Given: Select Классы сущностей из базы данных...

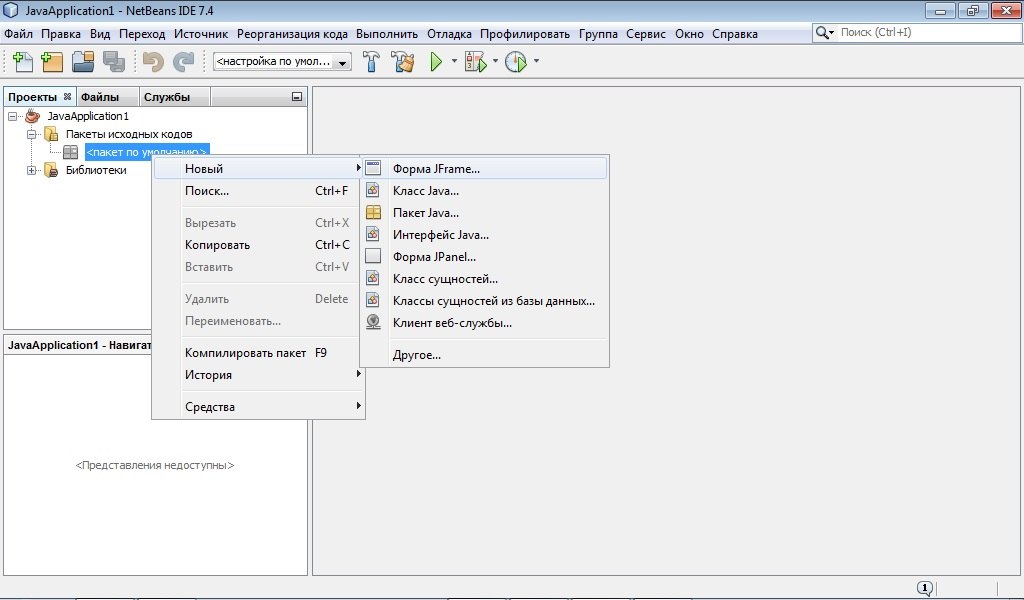Looking at the screenshot, I should [x=485, y=301].
